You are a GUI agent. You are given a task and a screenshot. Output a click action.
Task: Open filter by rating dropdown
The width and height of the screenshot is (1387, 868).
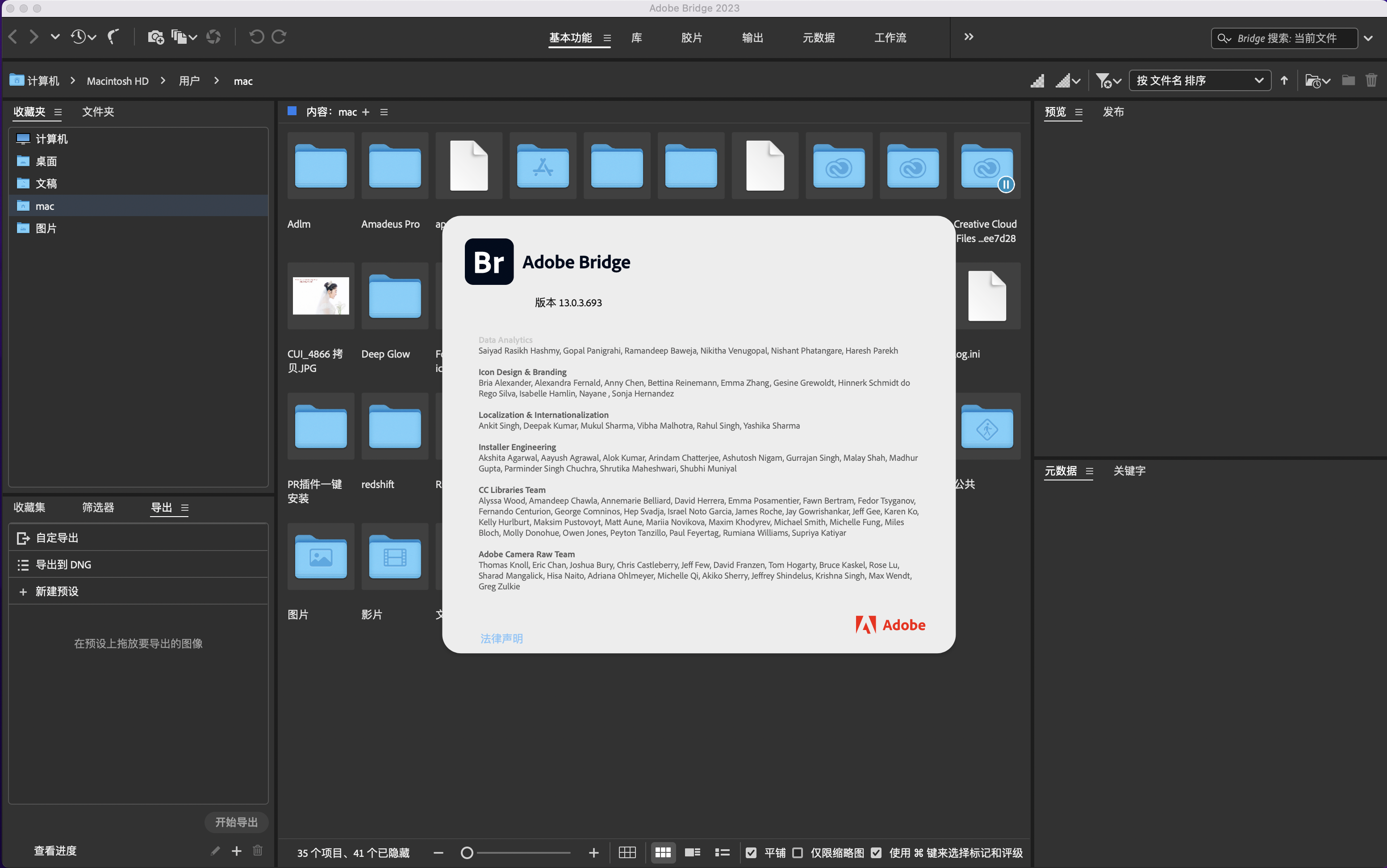(x=1108, y=80)
